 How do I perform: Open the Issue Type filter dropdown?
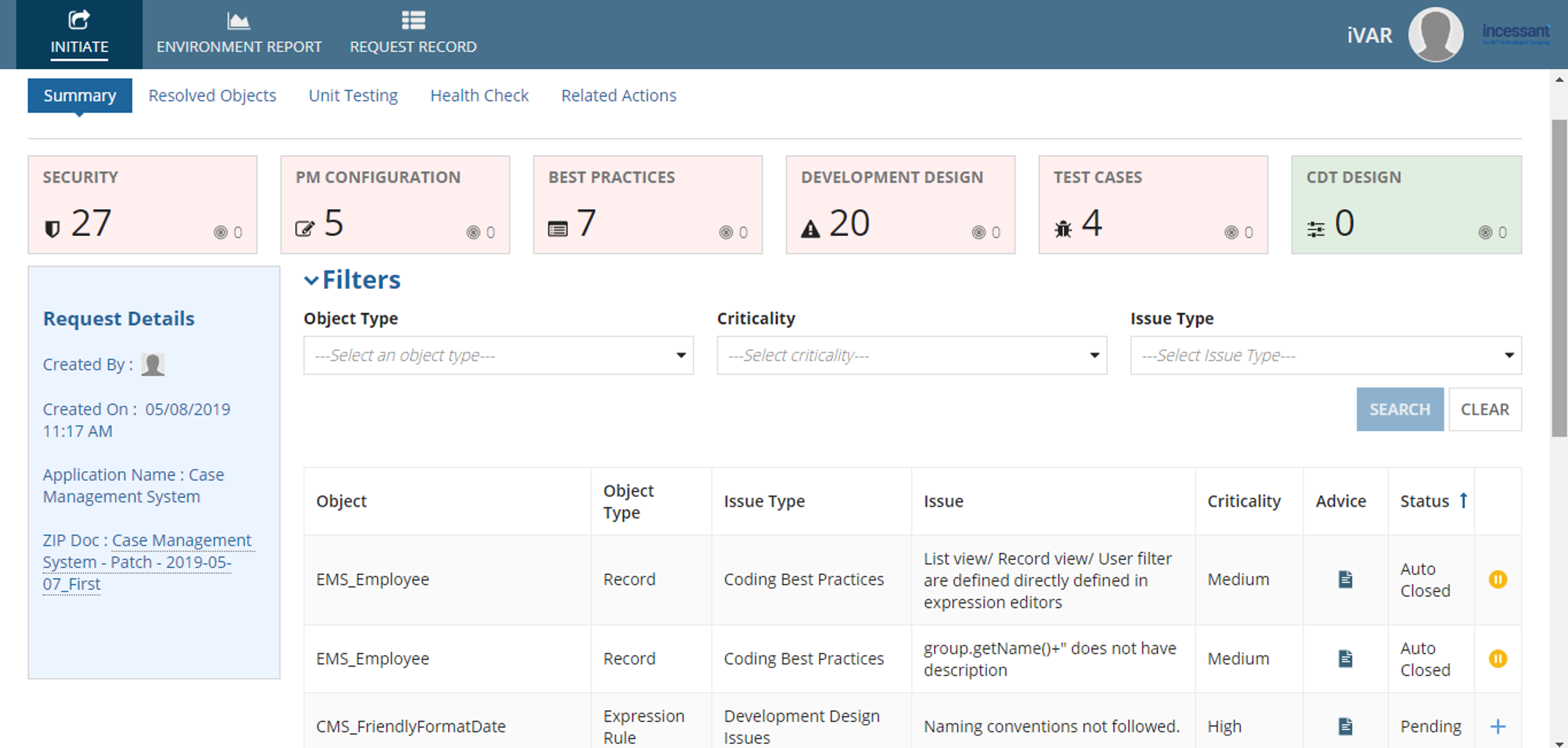click(1326, 355)
